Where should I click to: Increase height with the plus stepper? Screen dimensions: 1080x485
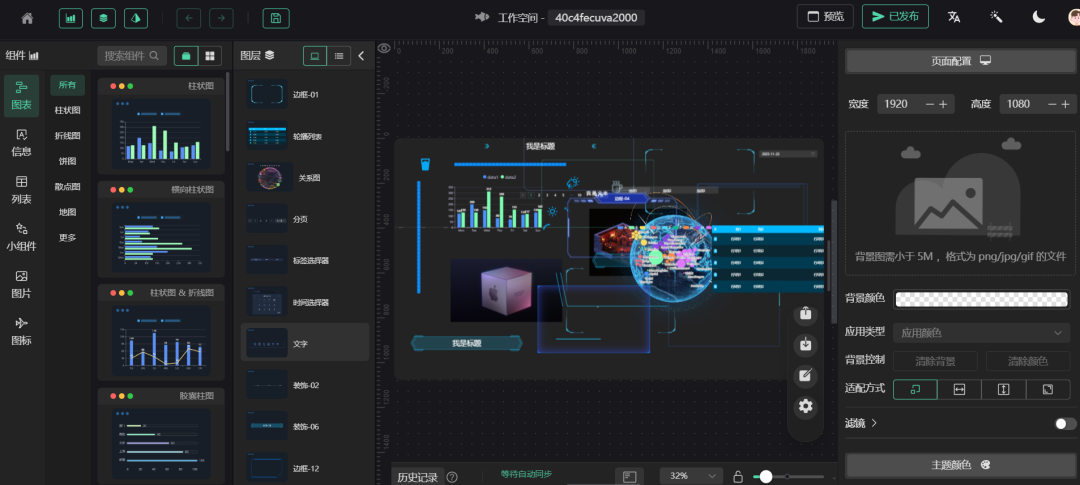(x=1066, y=104)
